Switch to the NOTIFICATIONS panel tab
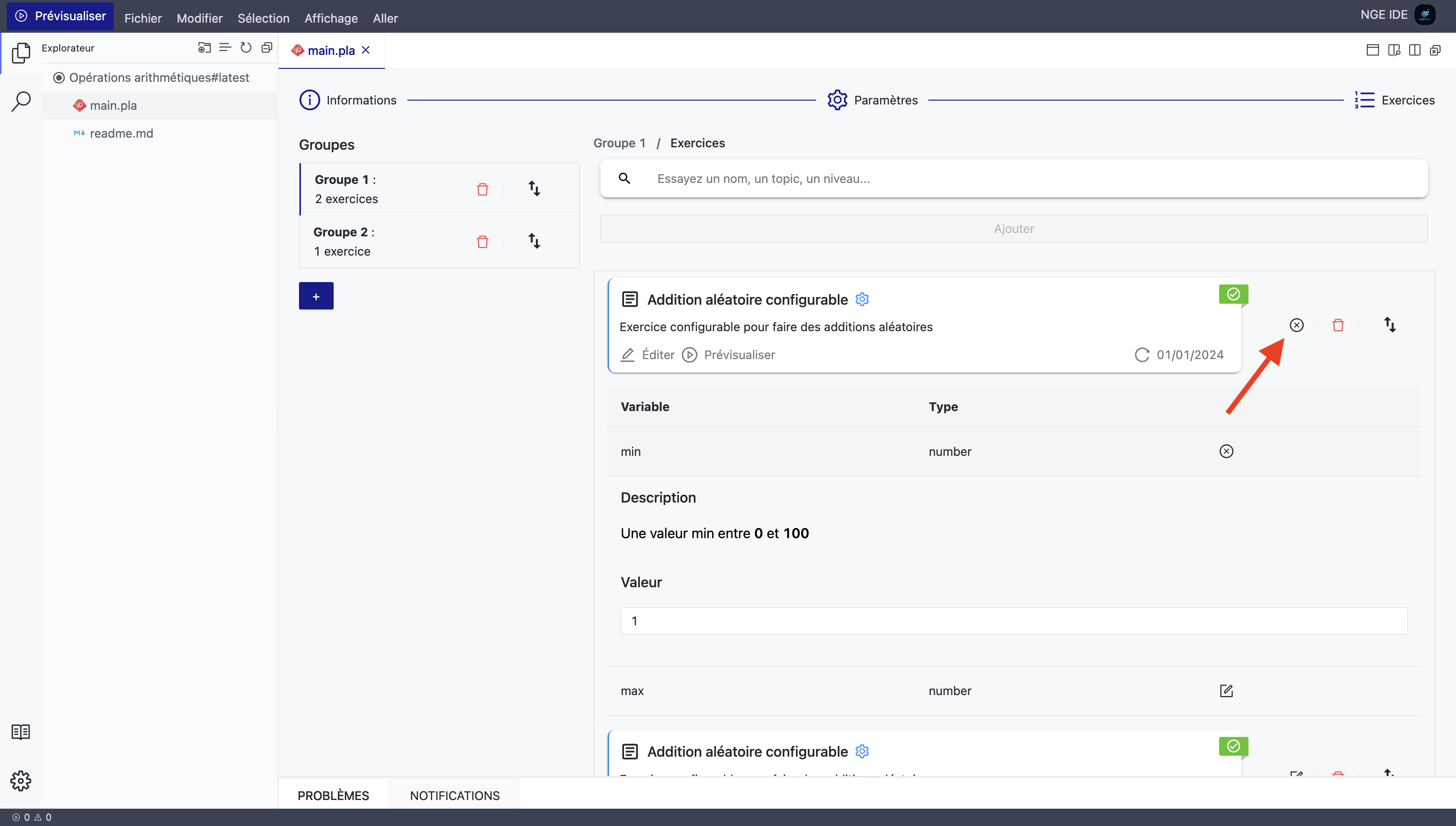 [455, 795]
